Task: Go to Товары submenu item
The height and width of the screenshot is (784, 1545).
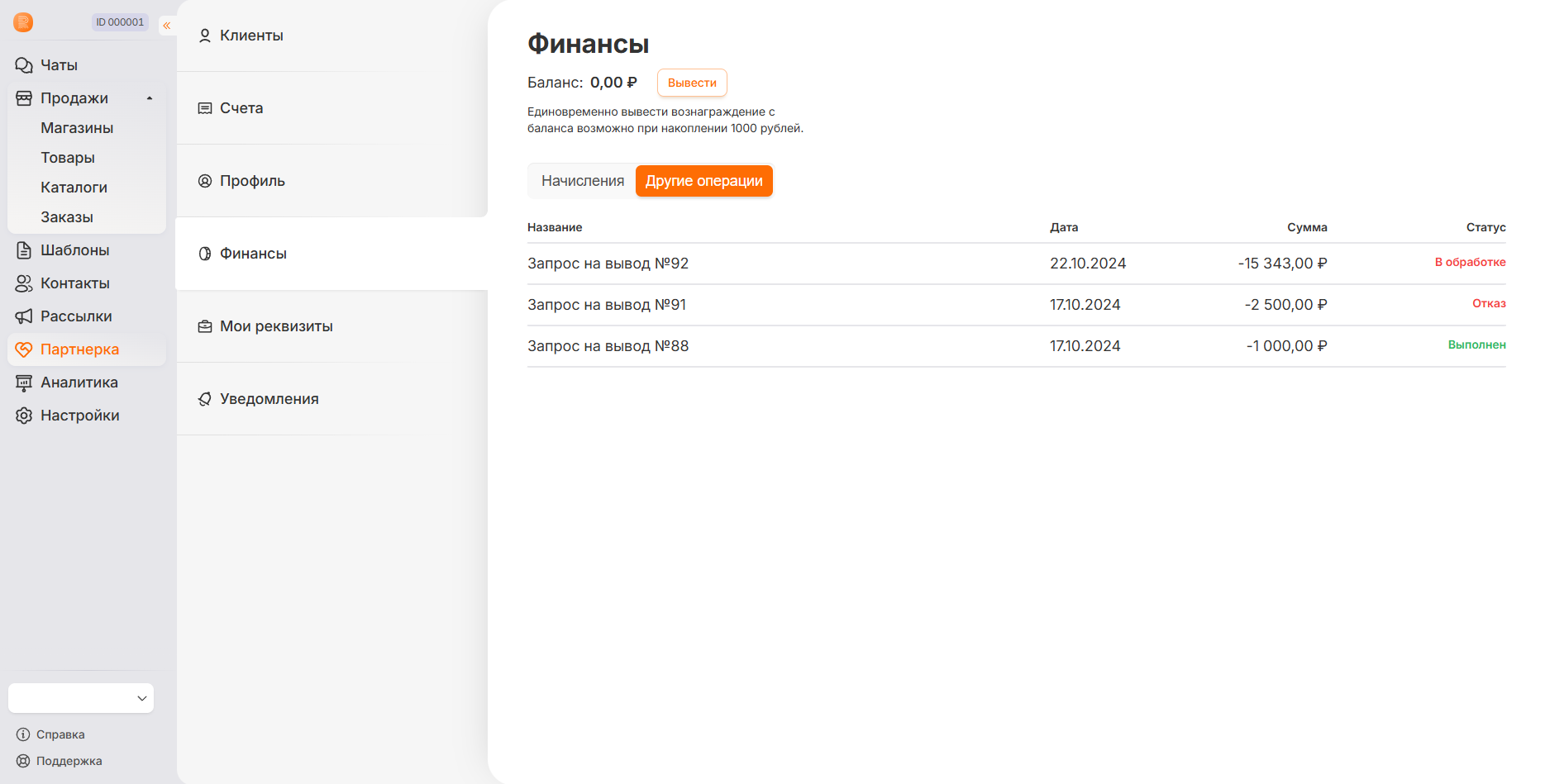Action: [x=68, y=158]
